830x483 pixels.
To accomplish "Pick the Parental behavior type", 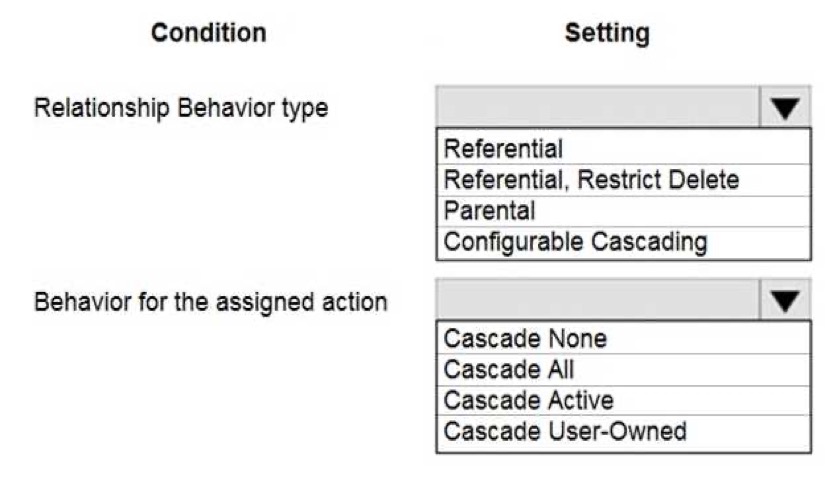I will pyautogui.click(x=624, y=211).
